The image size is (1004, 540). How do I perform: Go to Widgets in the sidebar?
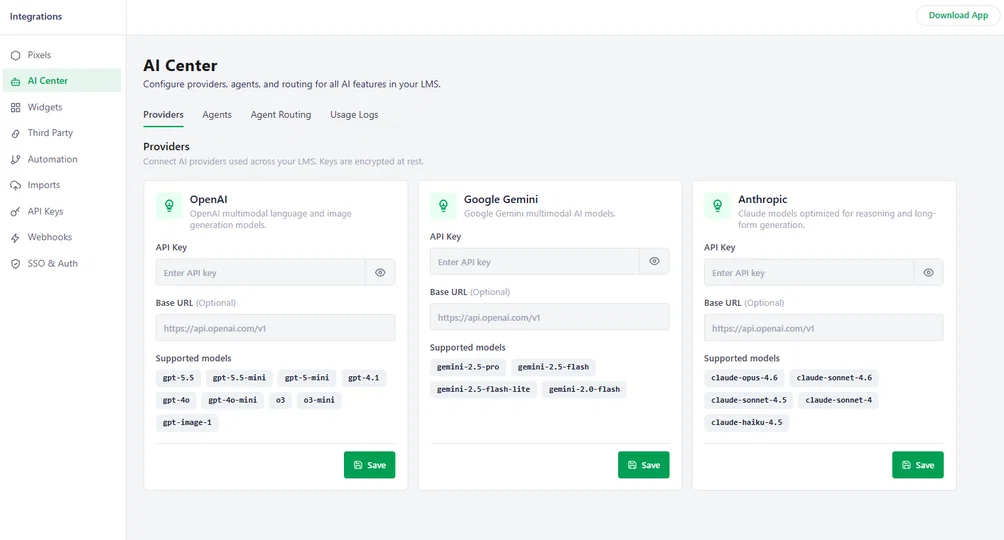click(x=61, y=107)
